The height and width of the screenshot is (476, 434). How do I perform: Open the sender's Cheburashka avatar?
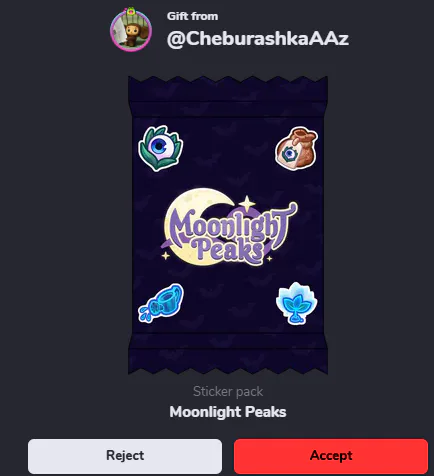point(131,30)
